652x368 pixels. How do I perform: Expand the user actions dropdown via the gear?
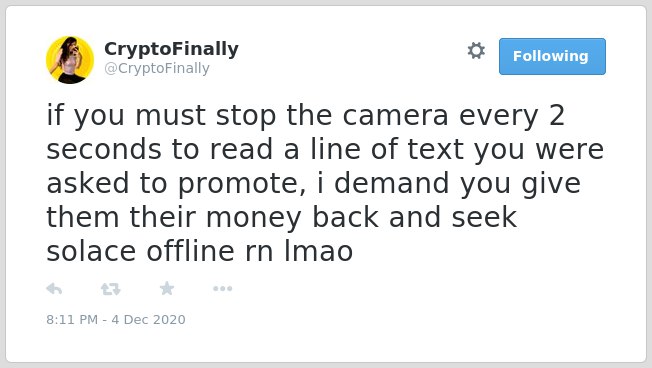pyautogui.click(x=476, y=51)
